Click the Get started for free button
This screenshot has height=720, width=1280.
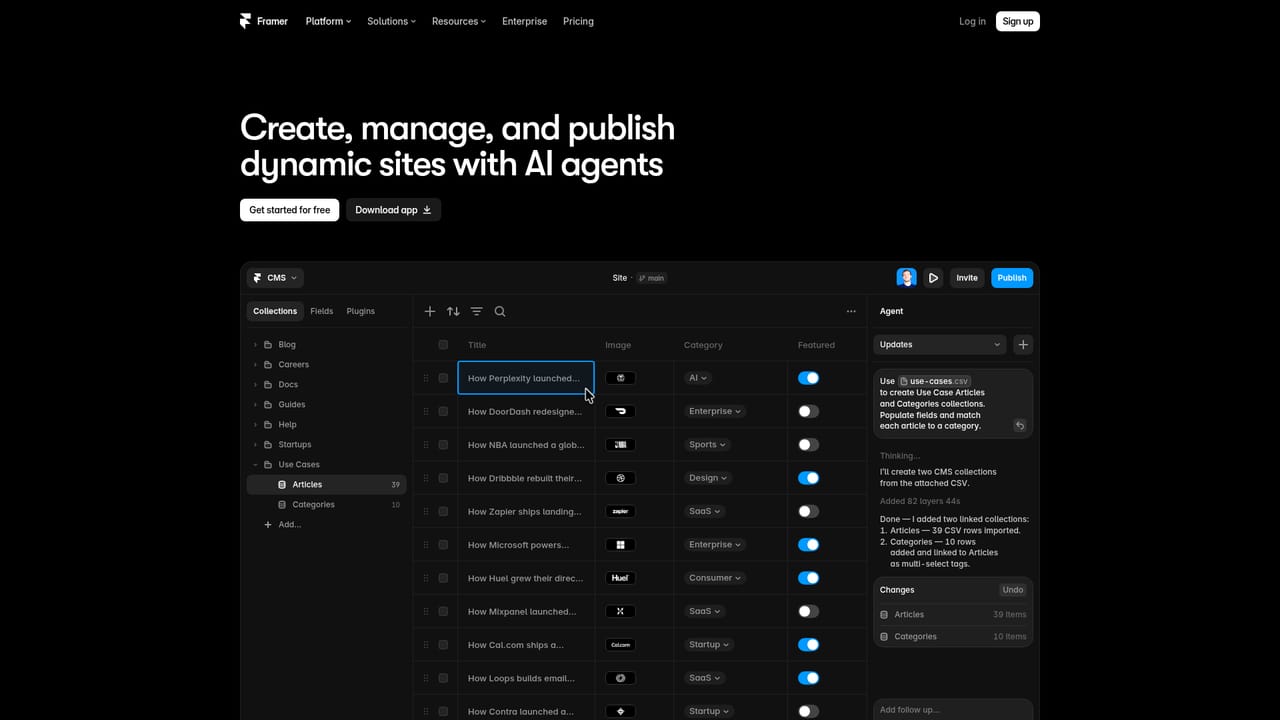pyautogui.click(x=290, y=210)
